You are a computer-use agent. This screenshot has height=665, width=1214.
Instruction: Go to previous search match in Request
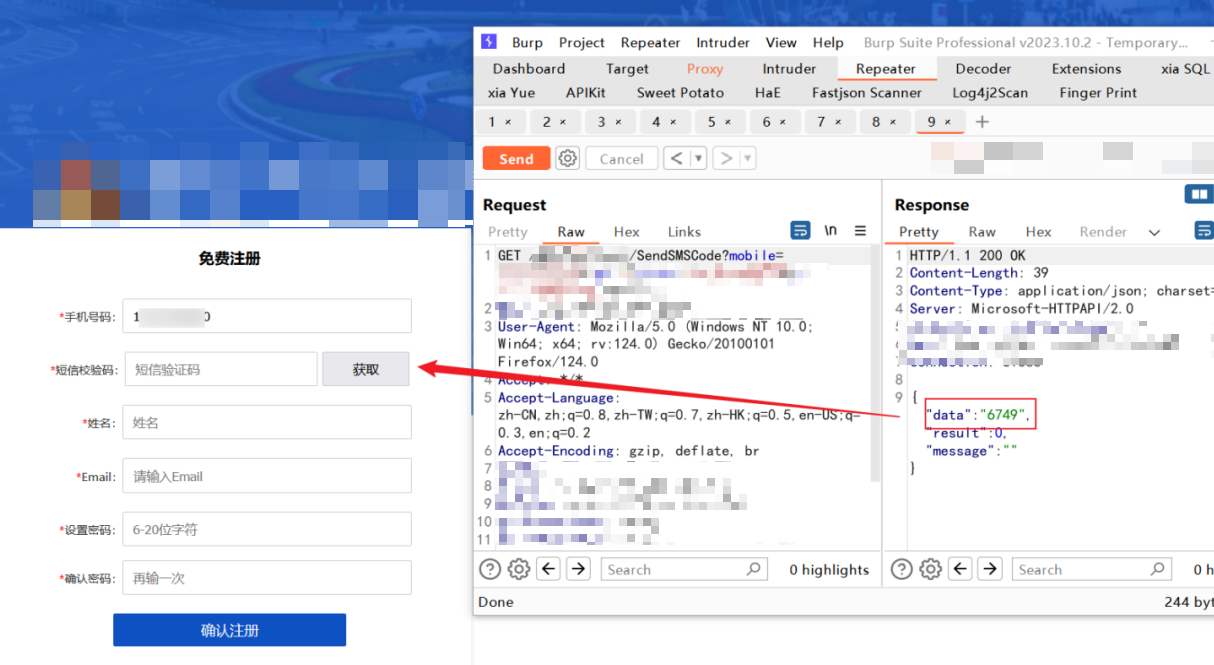(548, 569)
